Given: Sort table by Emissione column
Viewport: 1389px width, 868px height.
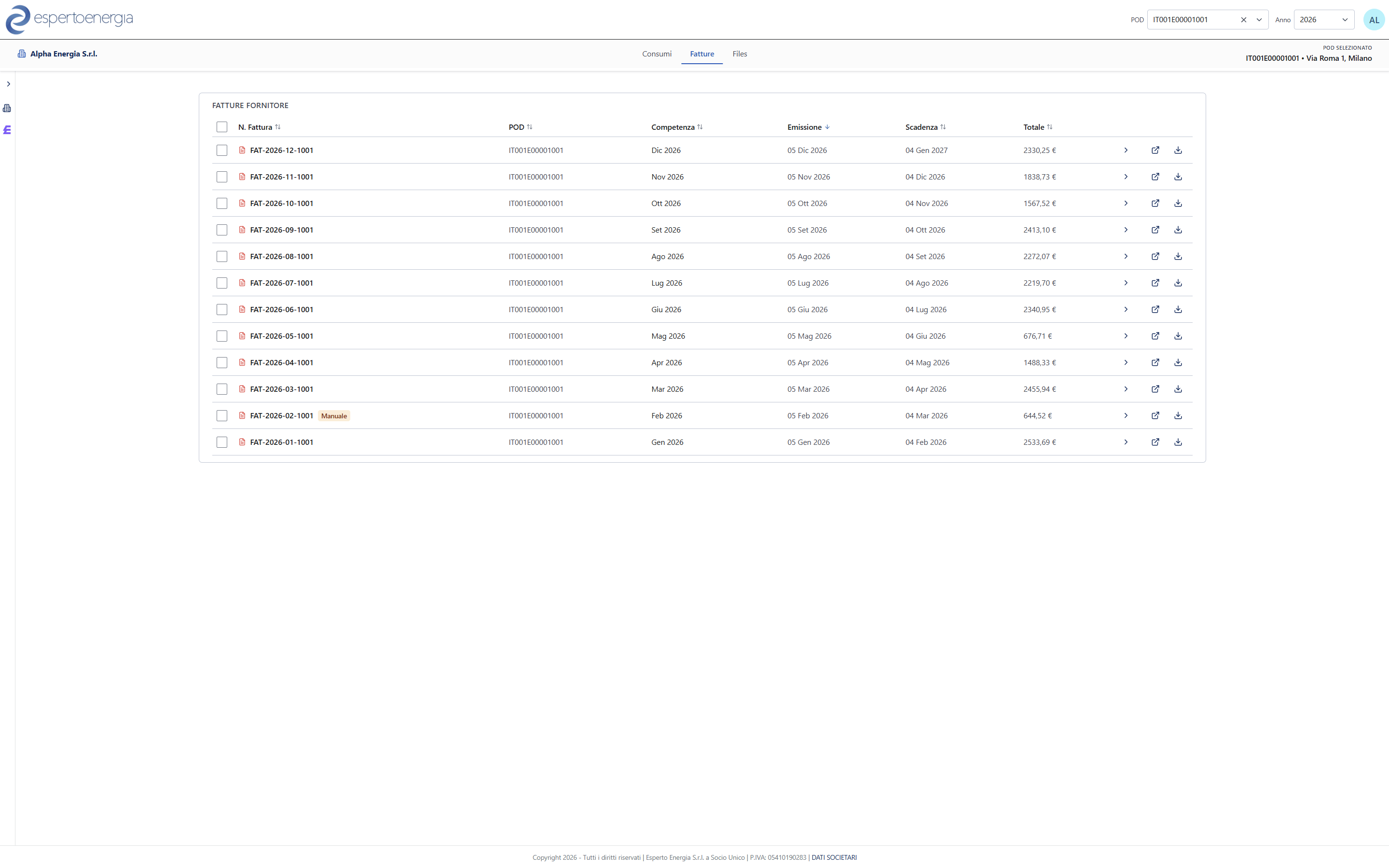Looking at the screenshot, I should coord(808,127).
